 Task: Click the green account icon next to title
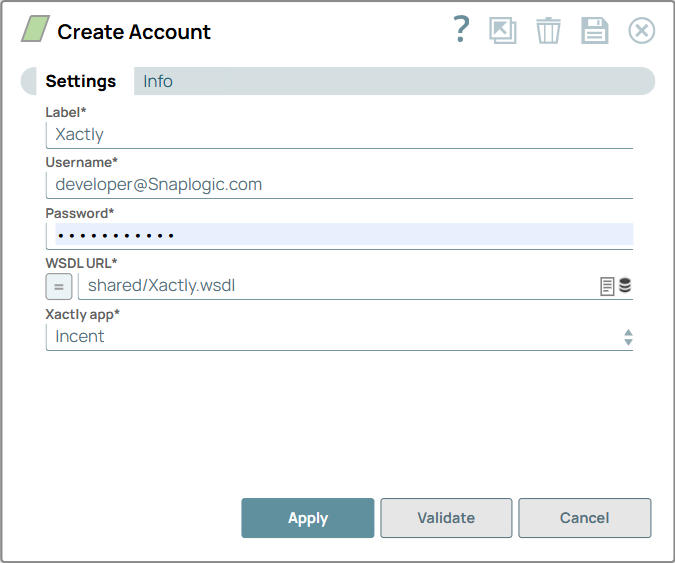35,29
